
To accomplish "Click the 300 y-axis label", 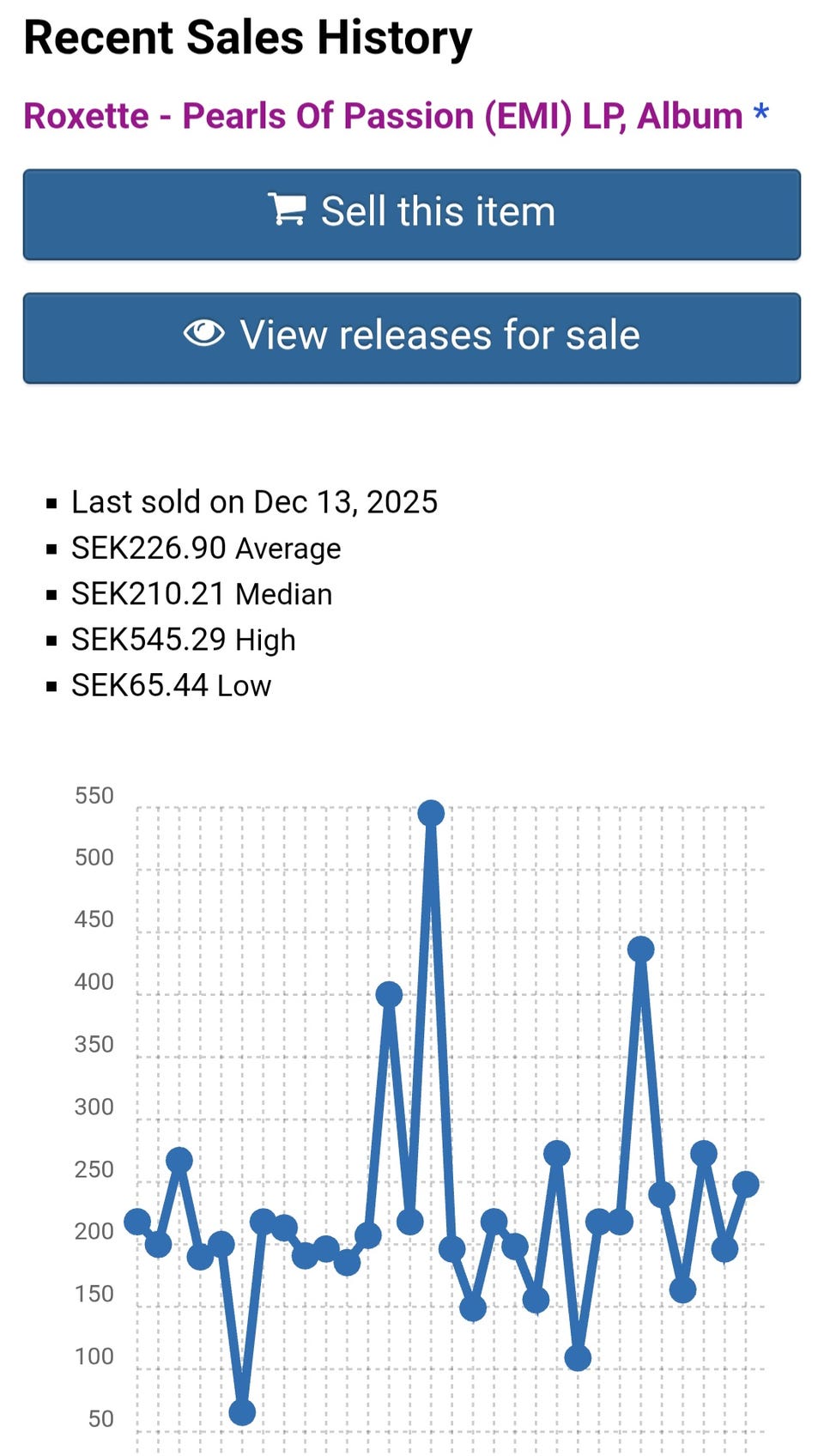I will click(x=94, y=1107).
